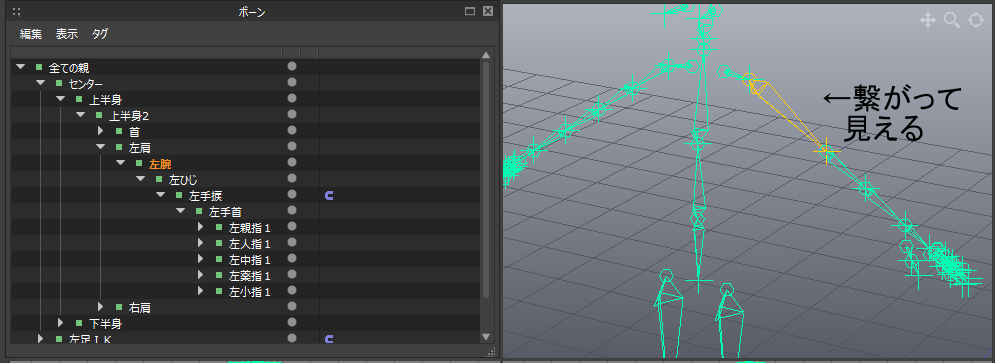The width and height of the screenshot is (995, 363).
Task: Click the panel grip icon beside ボーン title
Action: click(17, 11)
